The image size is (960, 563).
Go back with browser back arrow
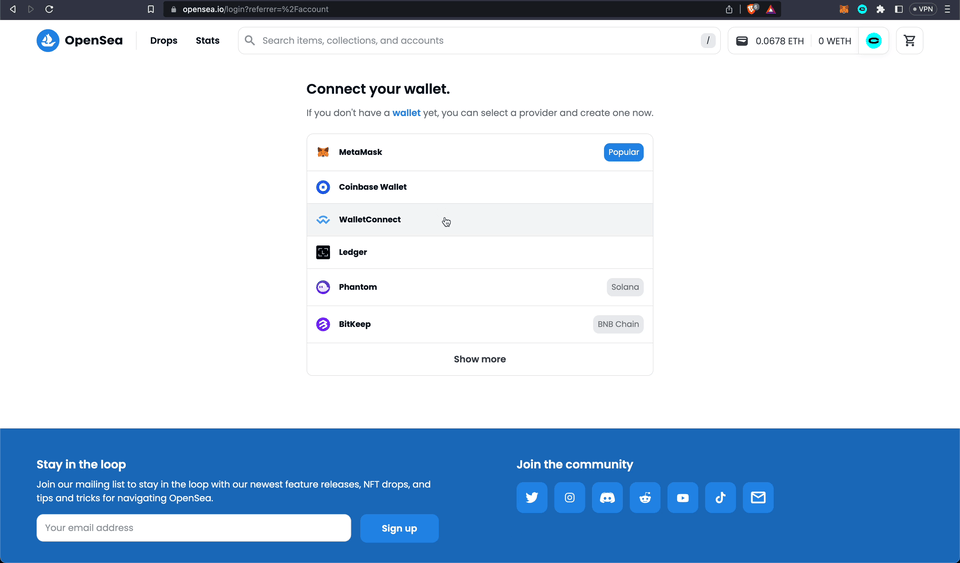[x=12, y=9]
